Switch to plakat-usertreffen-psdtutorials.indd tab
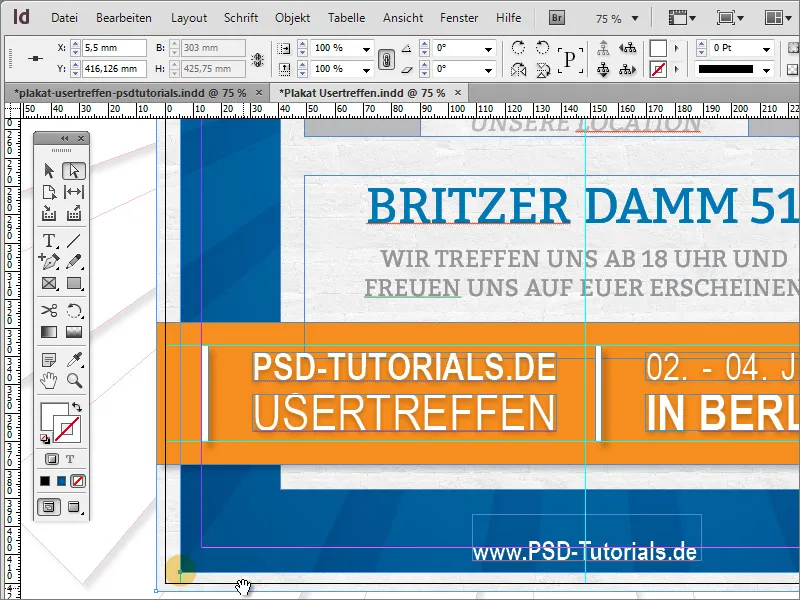 click(x=131, y=93)
